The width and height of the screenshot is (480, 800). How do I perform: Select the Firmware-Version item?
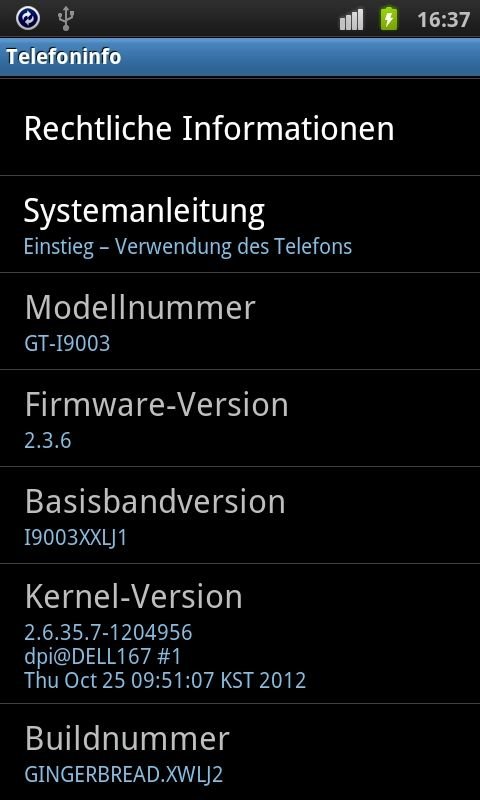pos(240,418)
